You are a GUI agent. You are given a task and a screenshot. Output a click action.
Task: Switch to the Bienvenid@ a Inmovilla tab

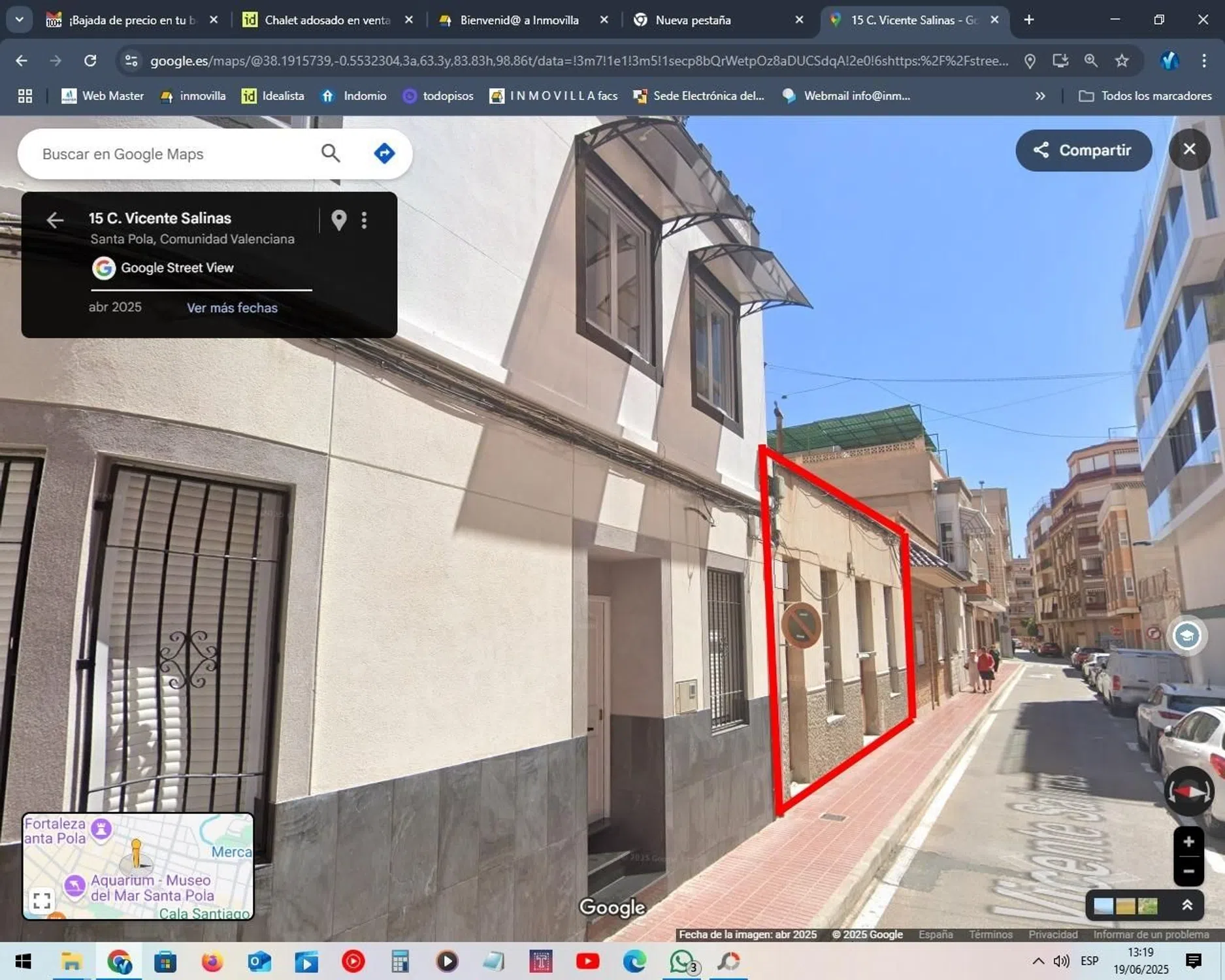click(519, 20)
